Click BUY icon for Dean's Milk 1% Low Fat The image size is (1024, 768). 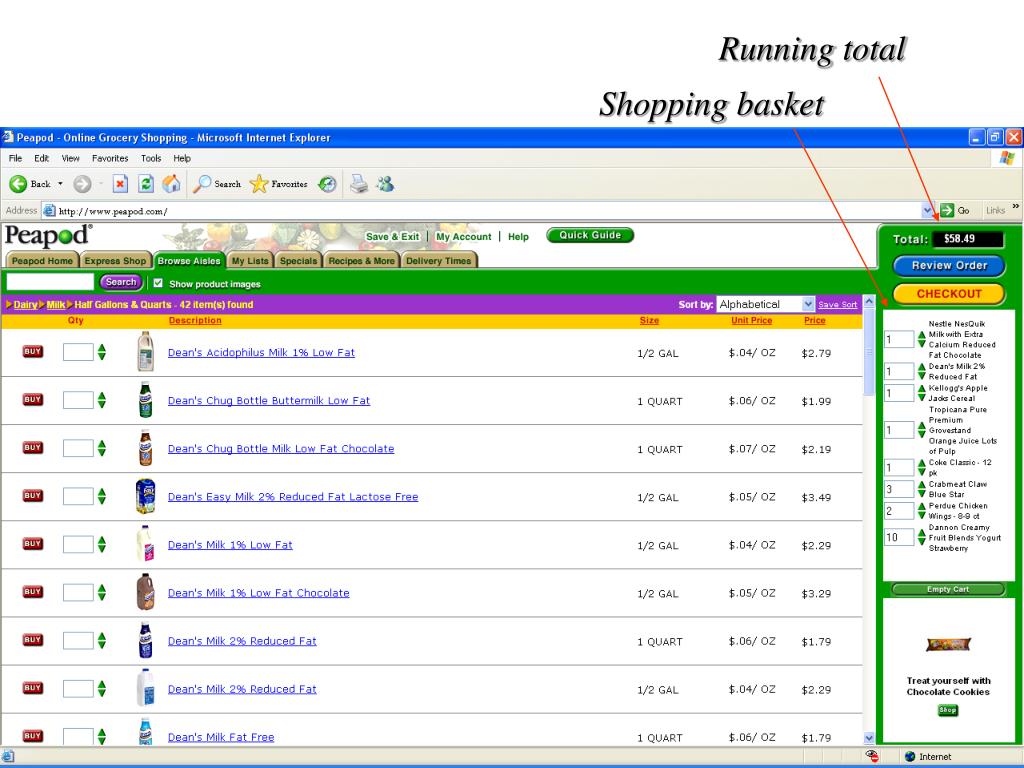33,543
